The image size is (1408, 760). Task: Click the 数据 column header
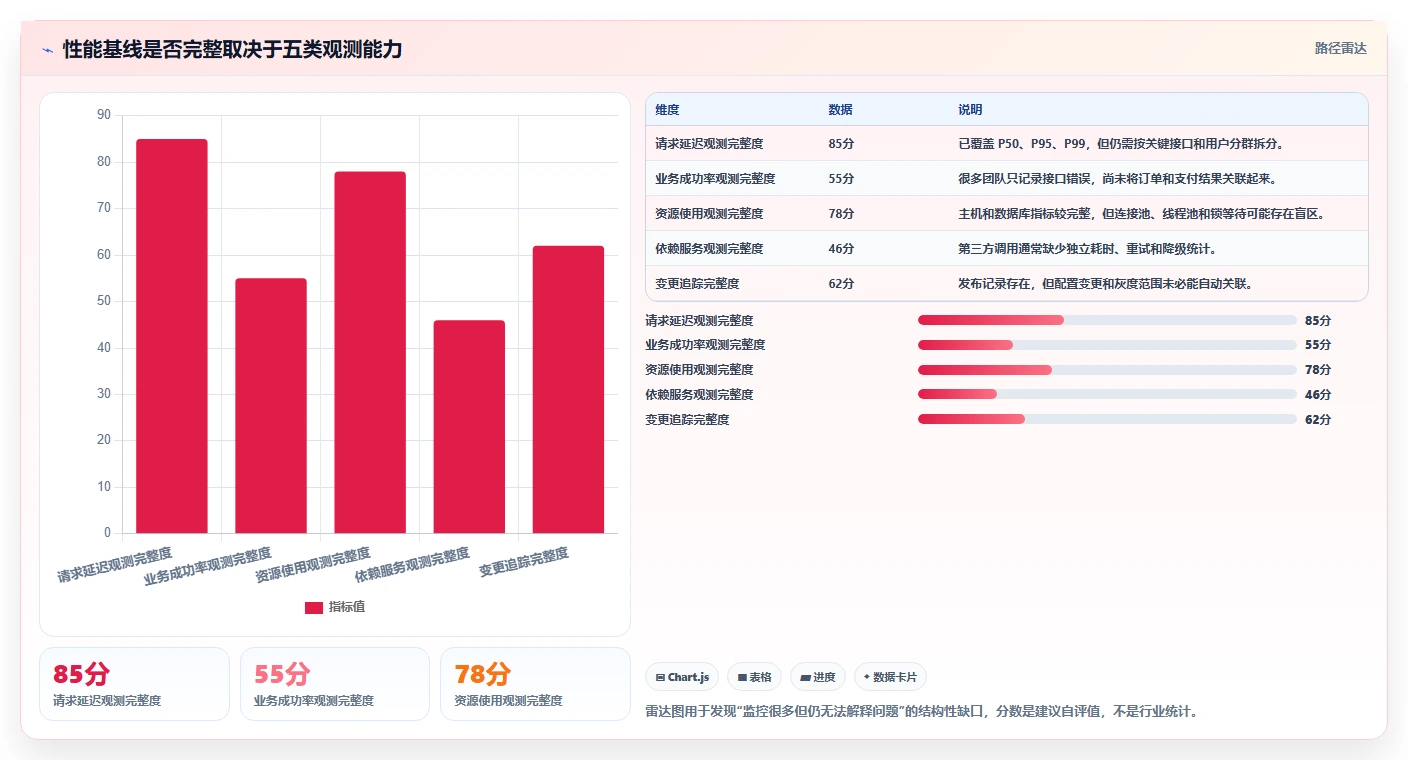point(841,110)
